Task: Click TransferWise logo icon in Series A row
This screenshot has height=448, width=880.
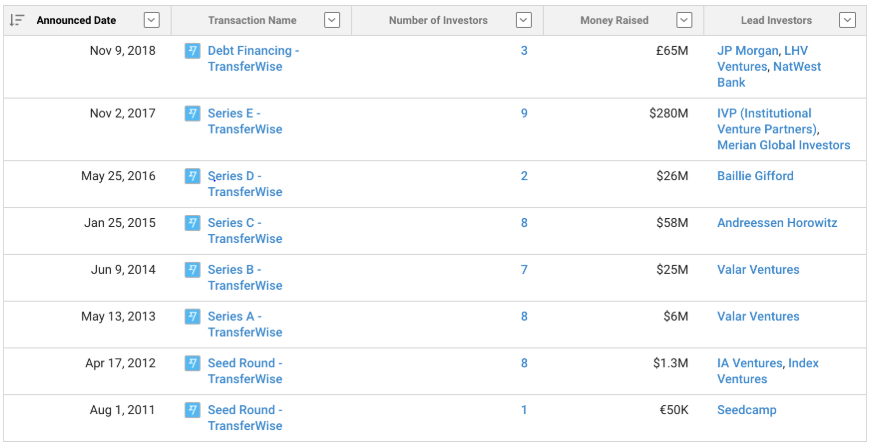Action: pyautogui.click(x=192, y=317)
